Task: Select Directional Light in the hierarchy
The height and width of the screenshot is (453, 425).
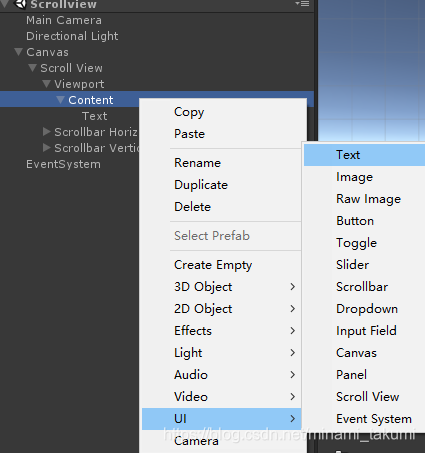Action: (x=72, y=36)
